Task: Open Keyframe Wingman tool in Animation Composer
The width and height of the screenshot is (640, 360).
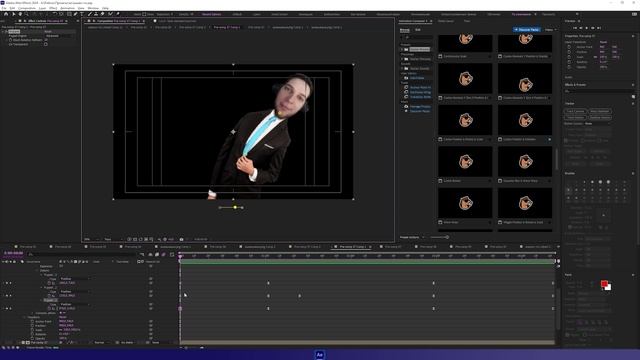Action: pos(420,92)
